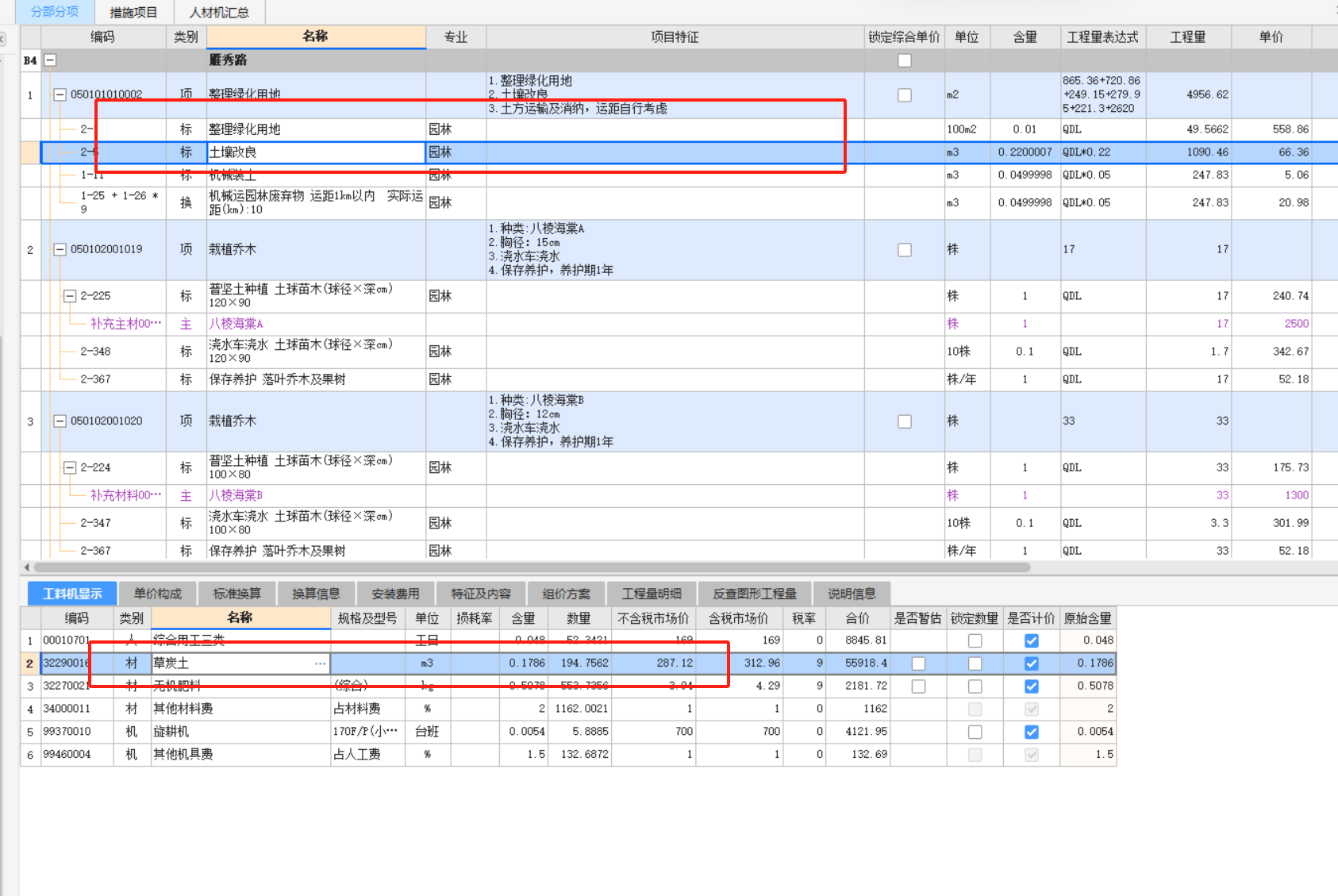Click the 项目特征 column header

pos(675,37)
